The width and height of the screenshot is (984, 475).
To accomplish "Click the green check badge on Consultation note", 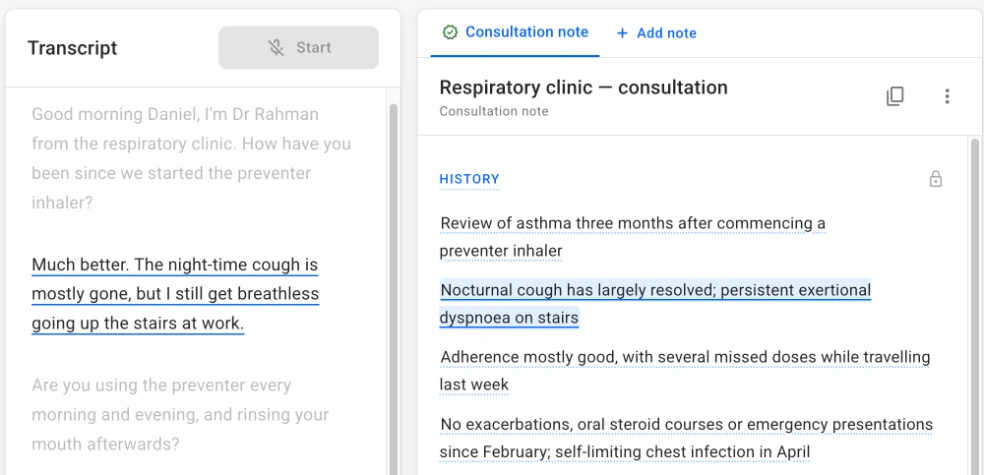I will coord(450,32).
